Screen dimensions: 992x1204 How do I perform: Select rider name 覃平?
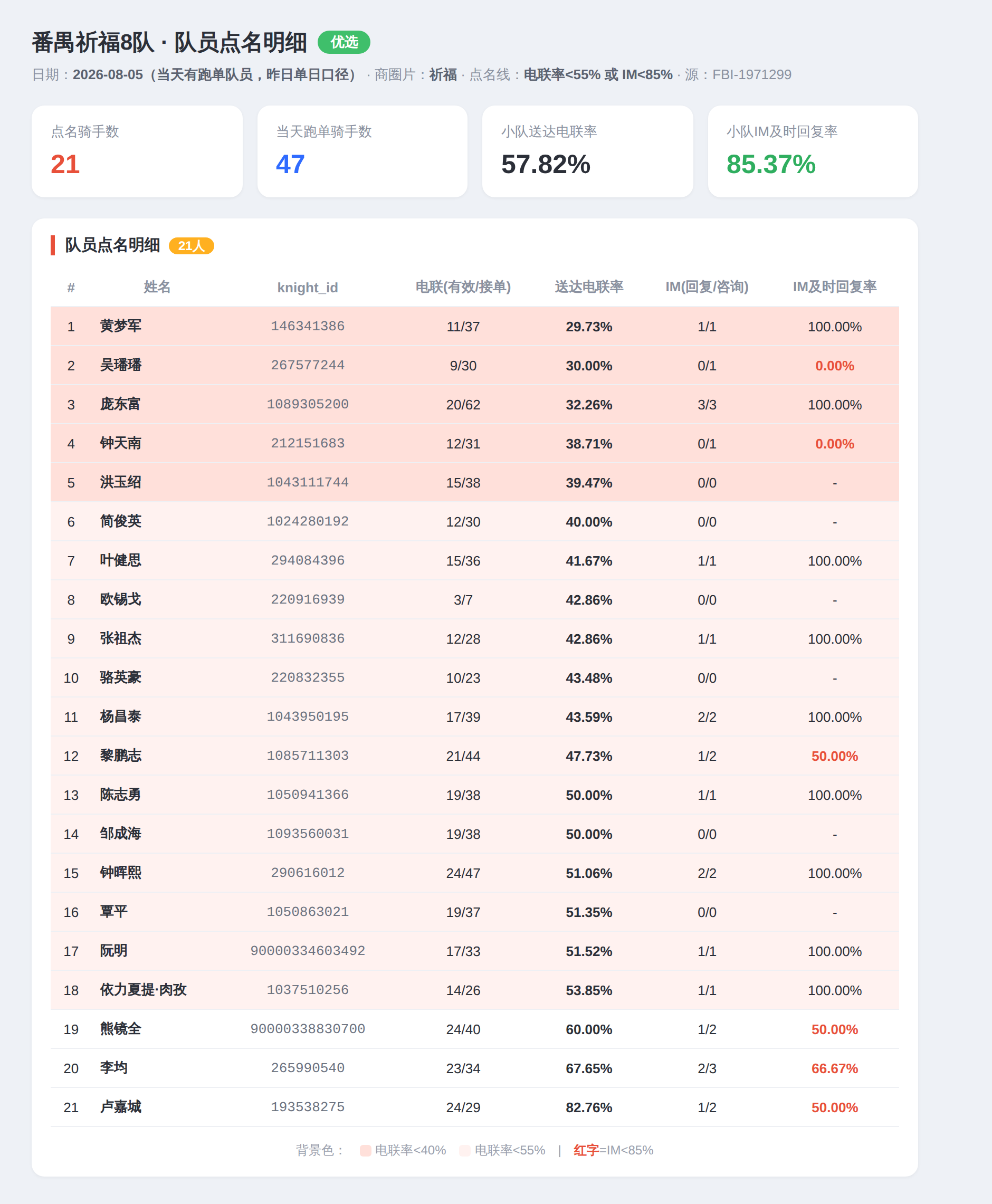coord(114,911)
